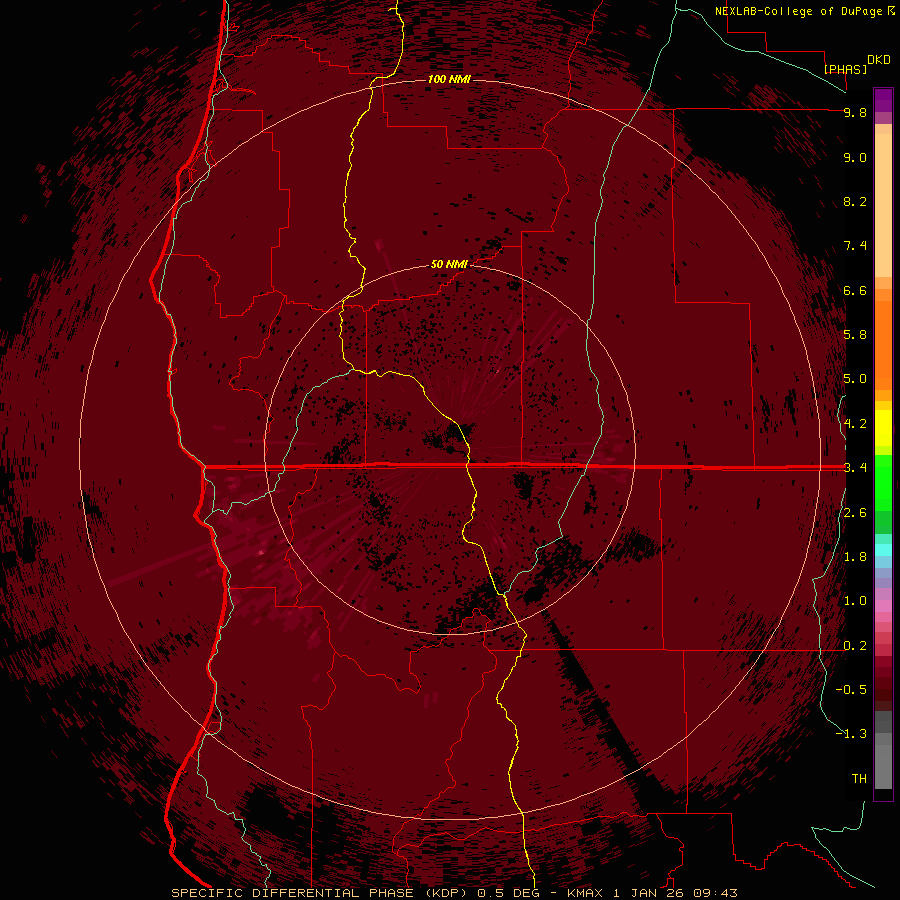Pick the 1.8 scale label
The height and width of the screenshot is (900, 900).
point(855,557)
